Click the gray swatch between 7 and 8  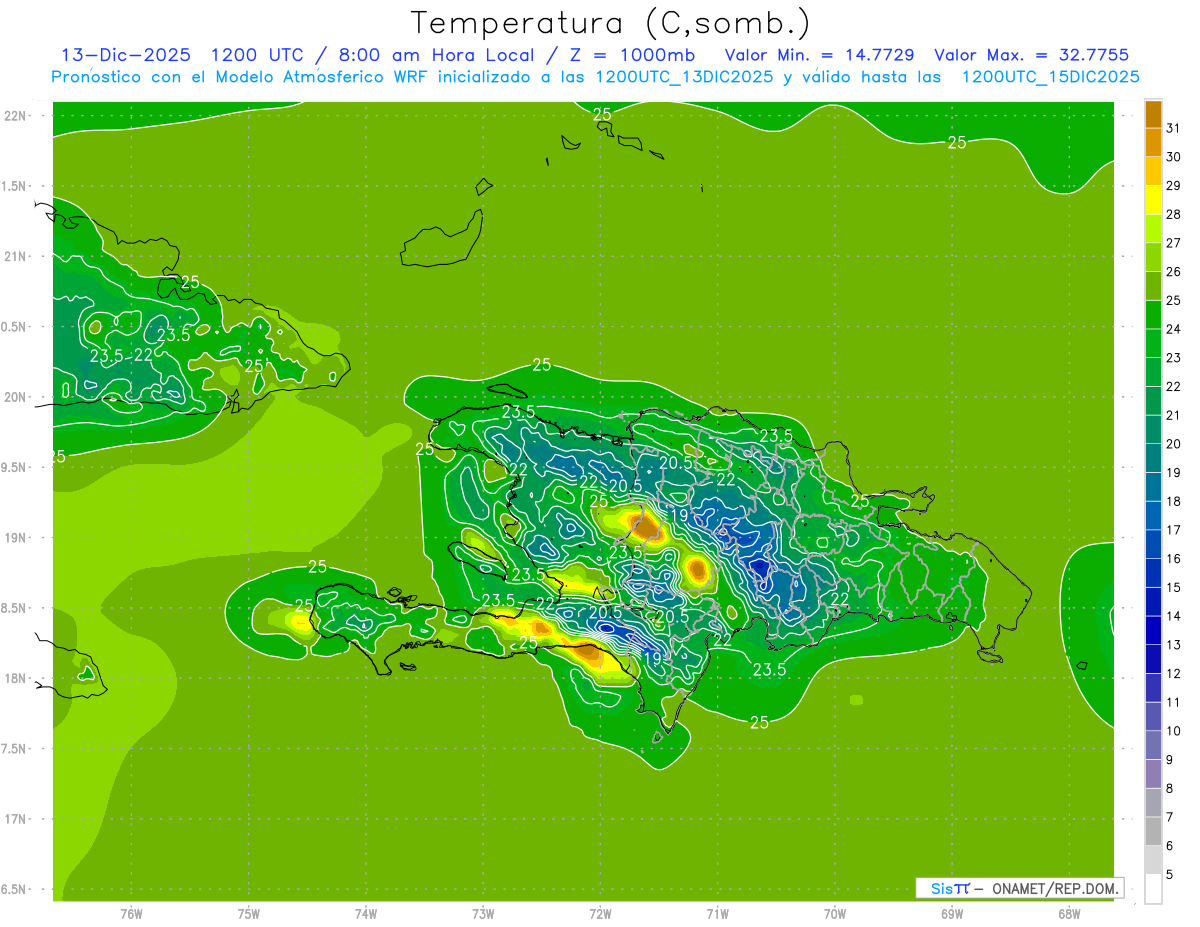[1153, 803]
